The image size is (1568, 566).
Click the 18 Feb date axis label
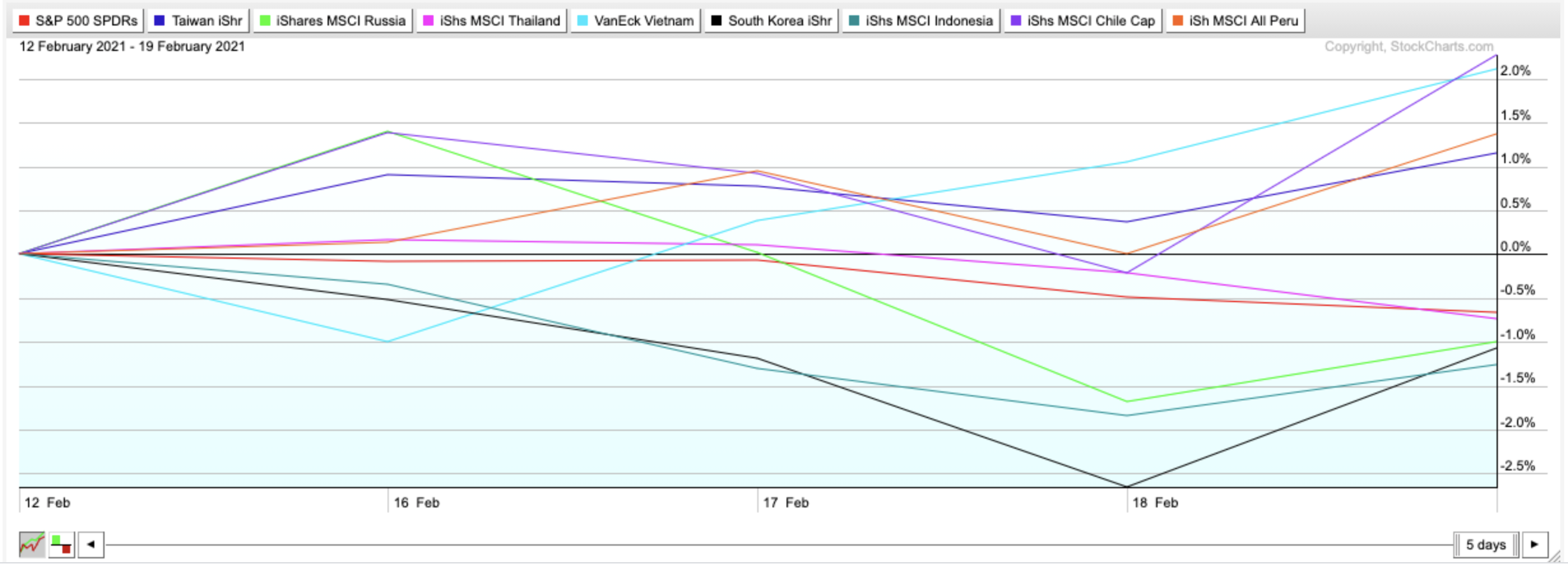pyautogui.click(x=1155, y=502)
